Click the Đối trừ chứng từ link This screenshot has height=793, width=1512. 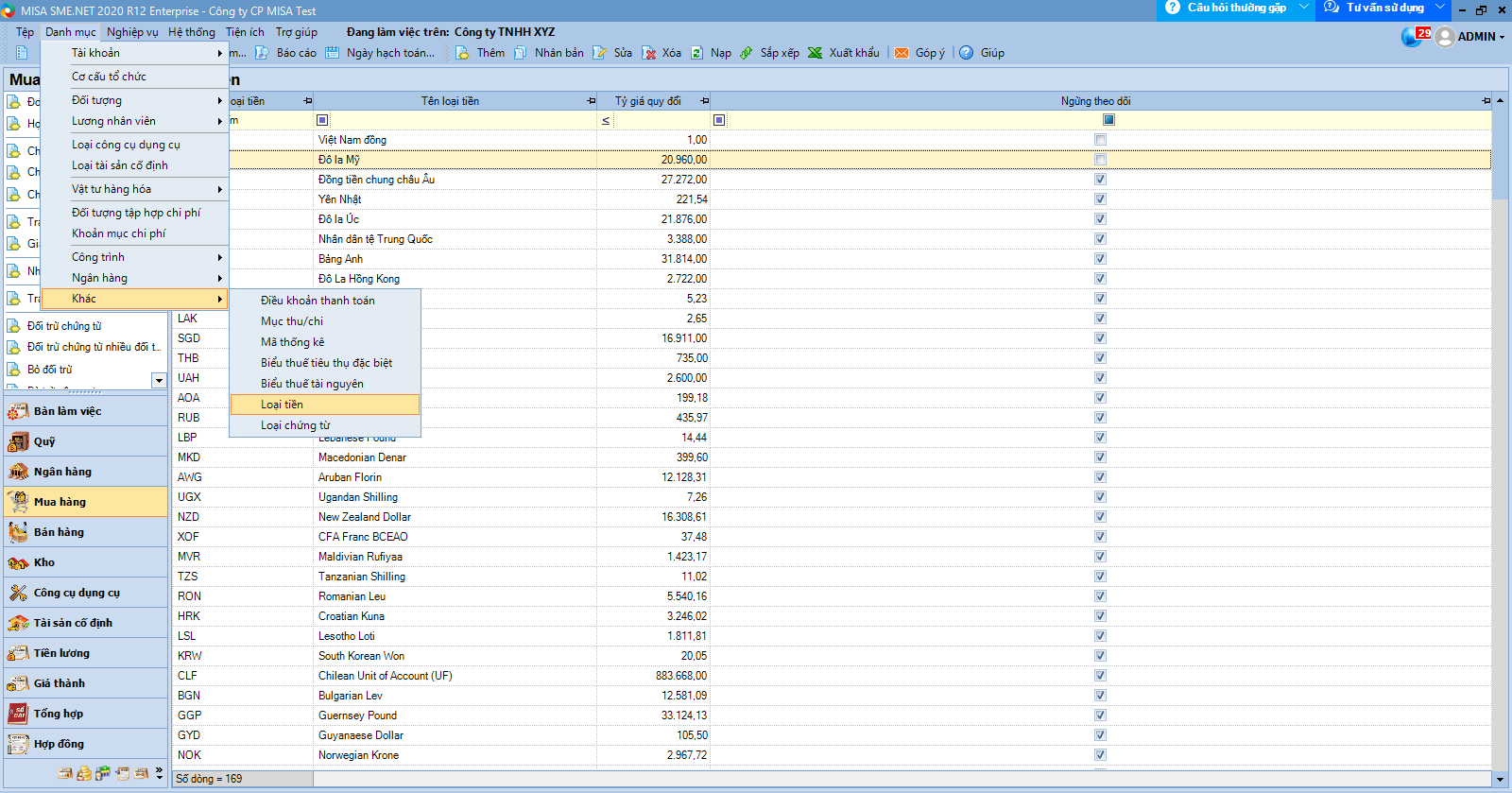[x=64, y=326]
